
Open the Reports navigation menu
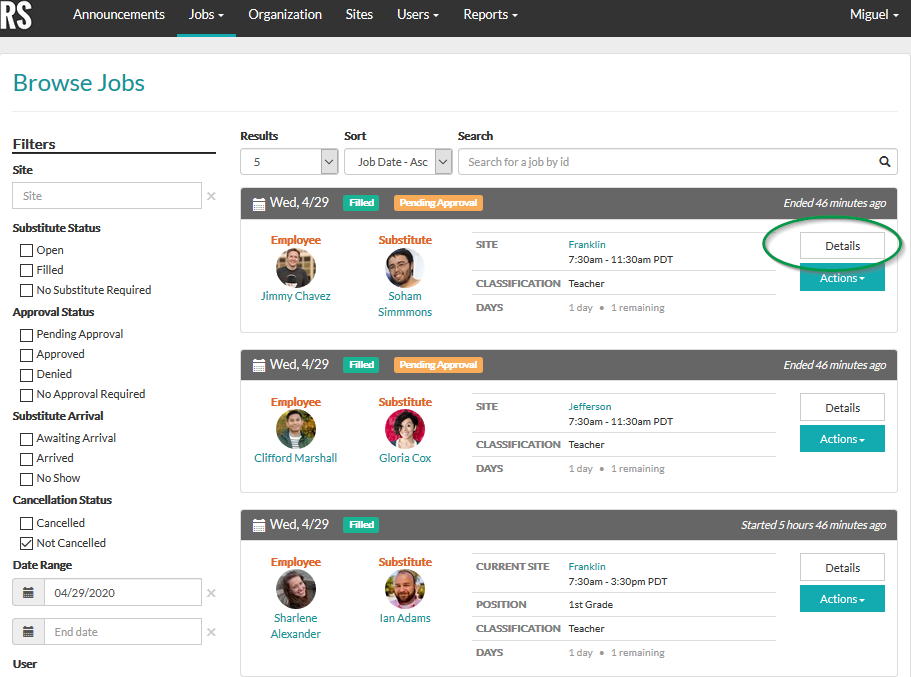tap(490, 15)
